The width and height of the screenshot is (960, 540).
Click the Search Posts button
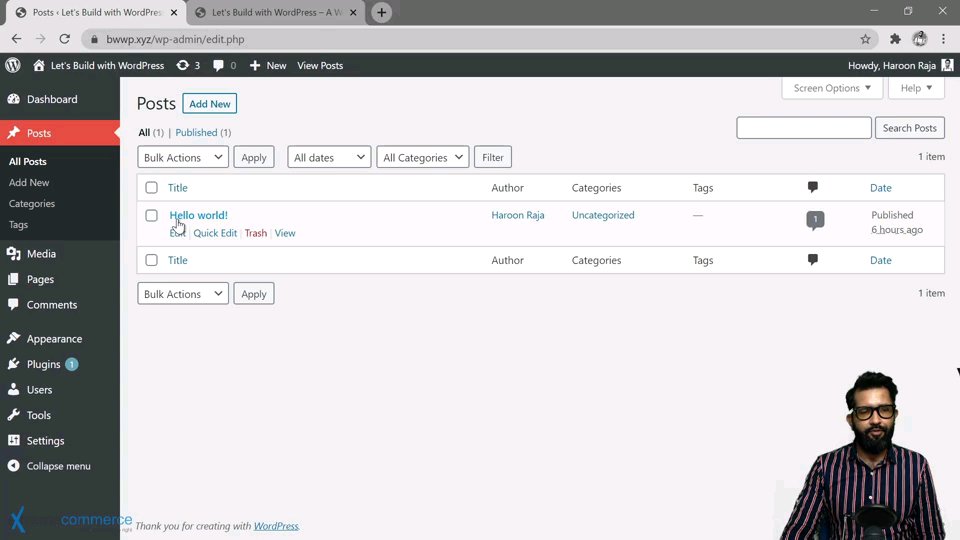point(909,128)
